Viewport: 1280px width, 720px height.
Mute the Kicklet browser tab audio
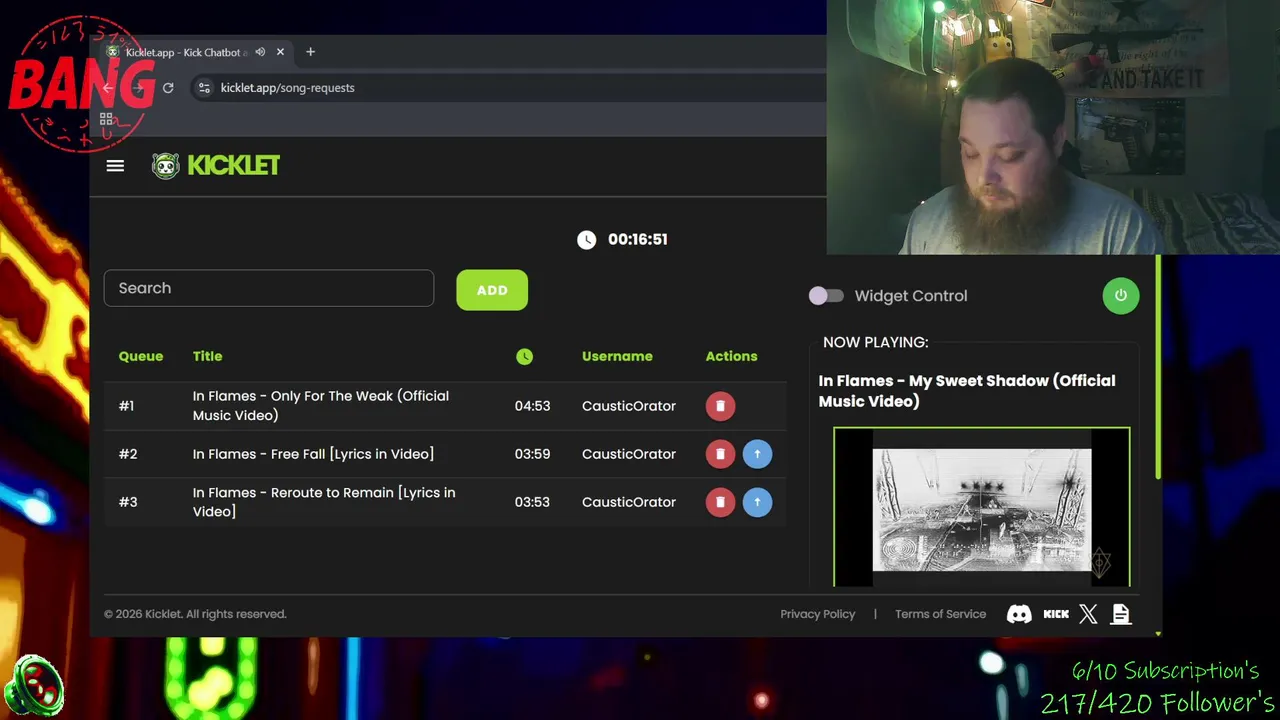click(x=260, y=52)
